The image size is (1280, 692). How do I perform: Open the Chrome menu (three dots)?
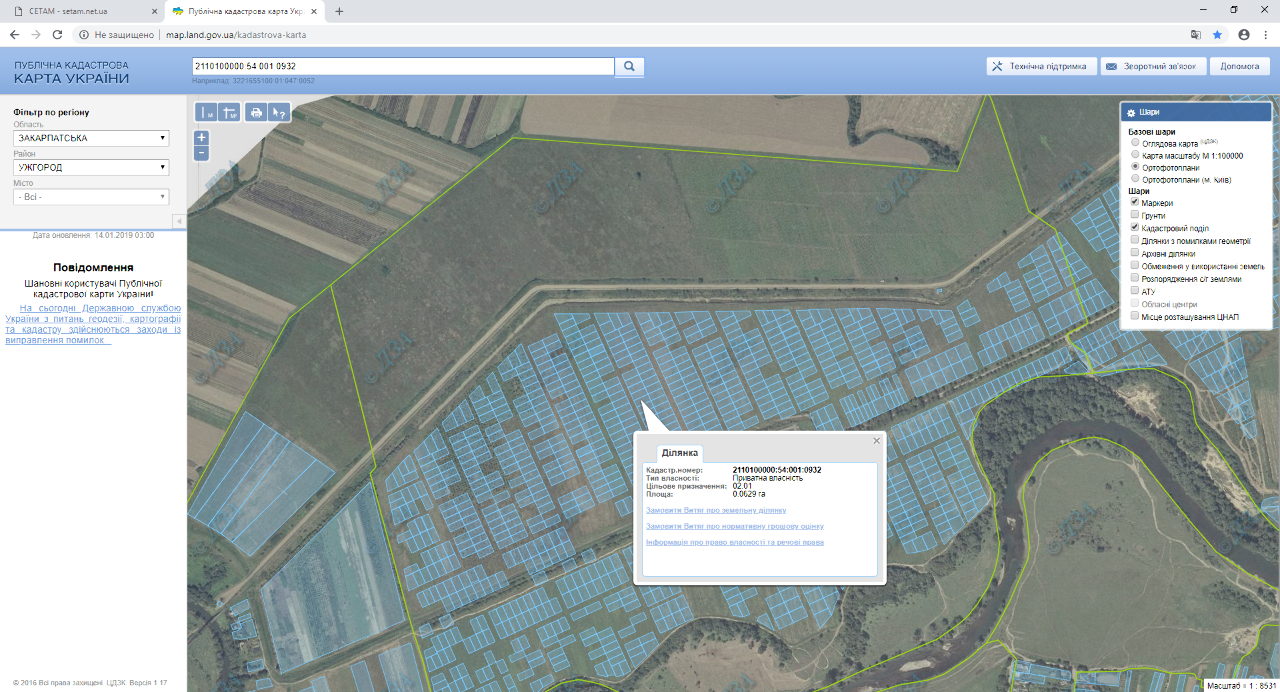click(x=1266, y=34)
